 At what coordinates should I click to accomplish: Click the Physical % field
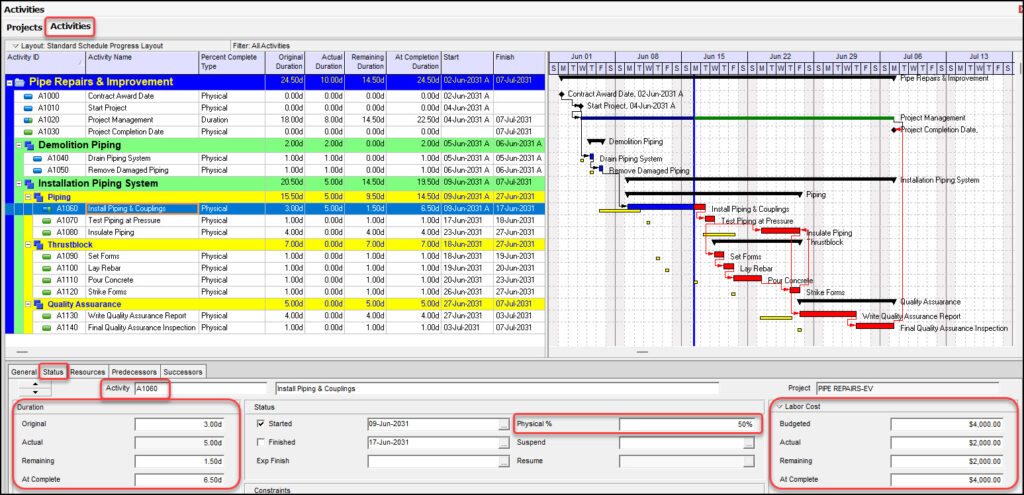pyautogui.click(x=688, y=424)
